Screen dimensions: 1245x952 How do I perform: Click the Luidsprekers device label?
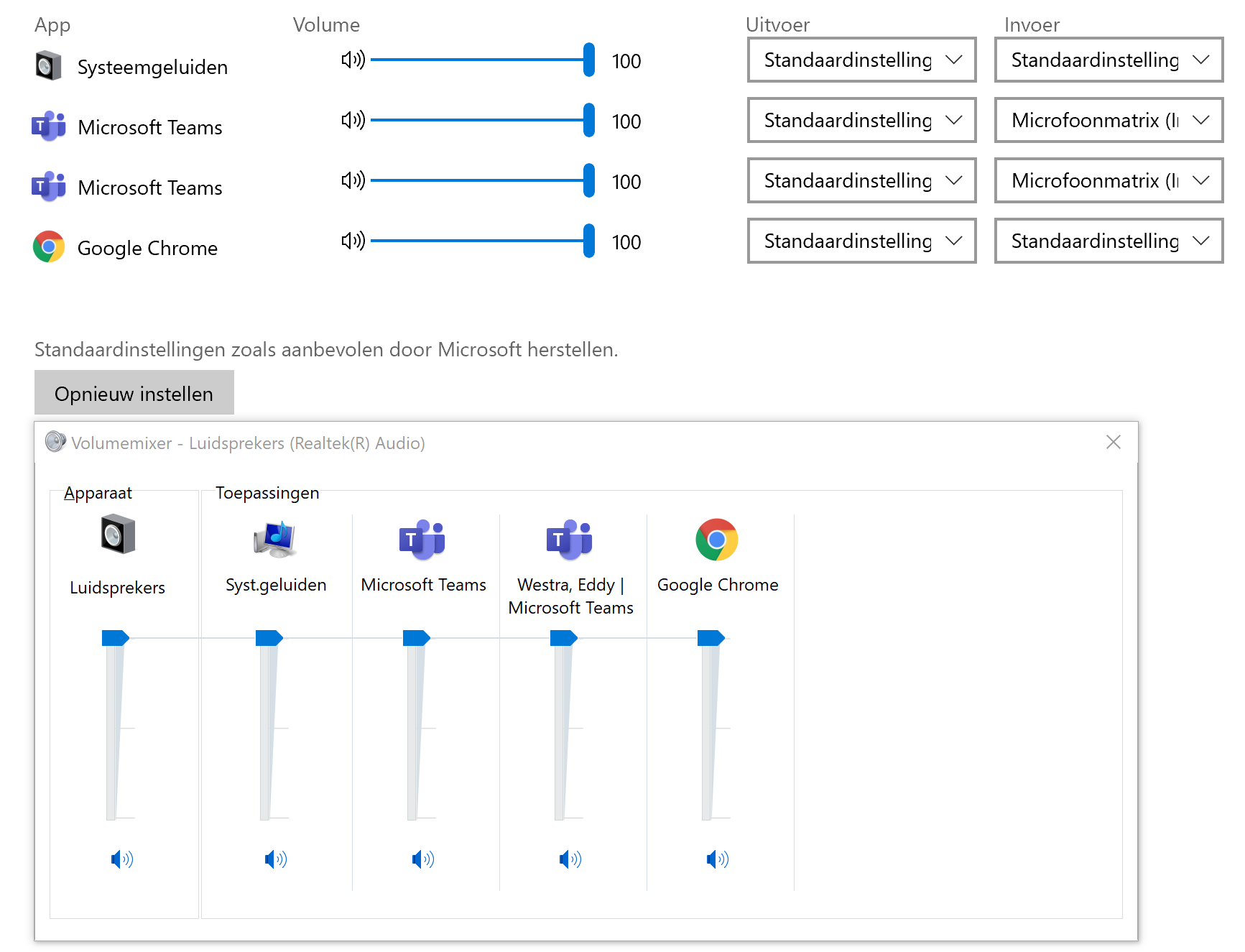click(118, 588)
